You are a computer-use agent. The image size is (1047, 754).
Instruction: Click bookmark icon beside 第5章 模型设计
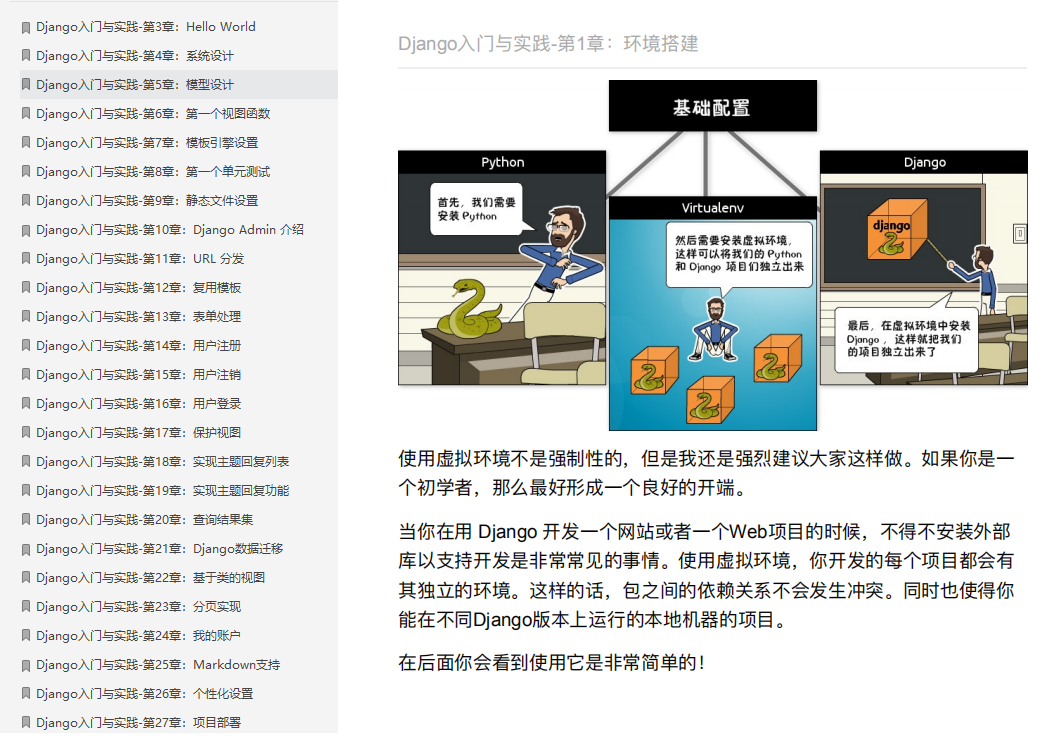click(26, 85)
